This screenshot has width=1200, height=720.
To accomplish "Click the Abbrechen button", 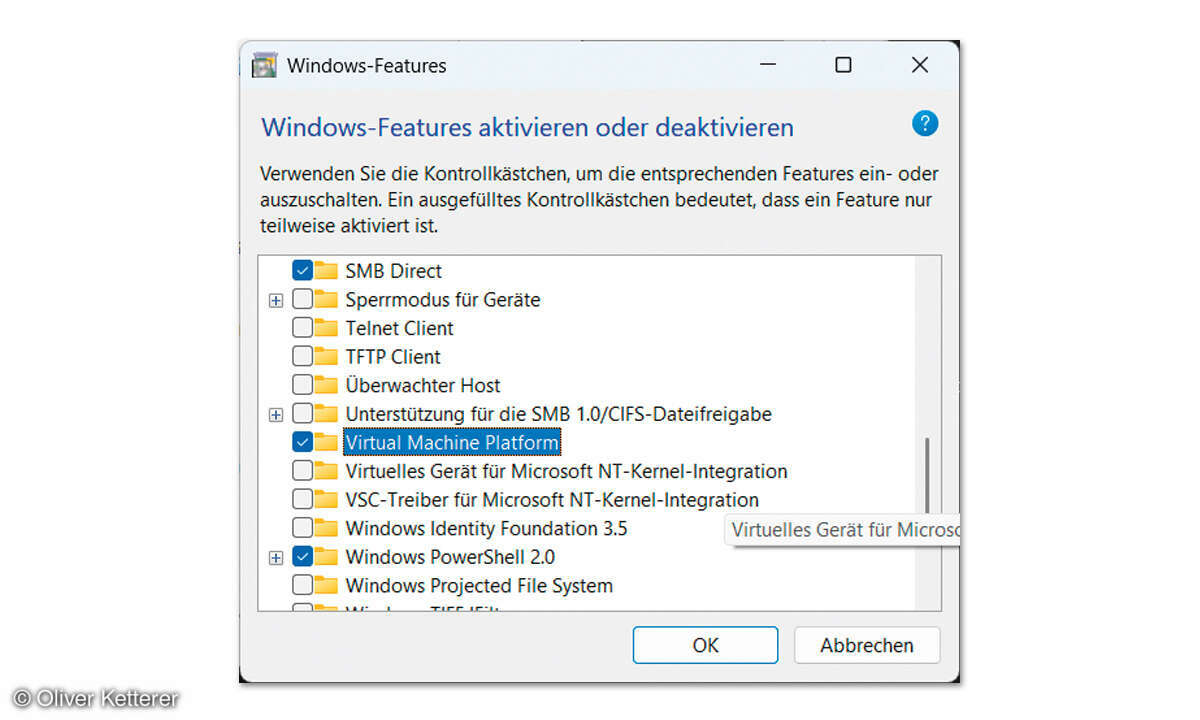I will pos(867,645).
